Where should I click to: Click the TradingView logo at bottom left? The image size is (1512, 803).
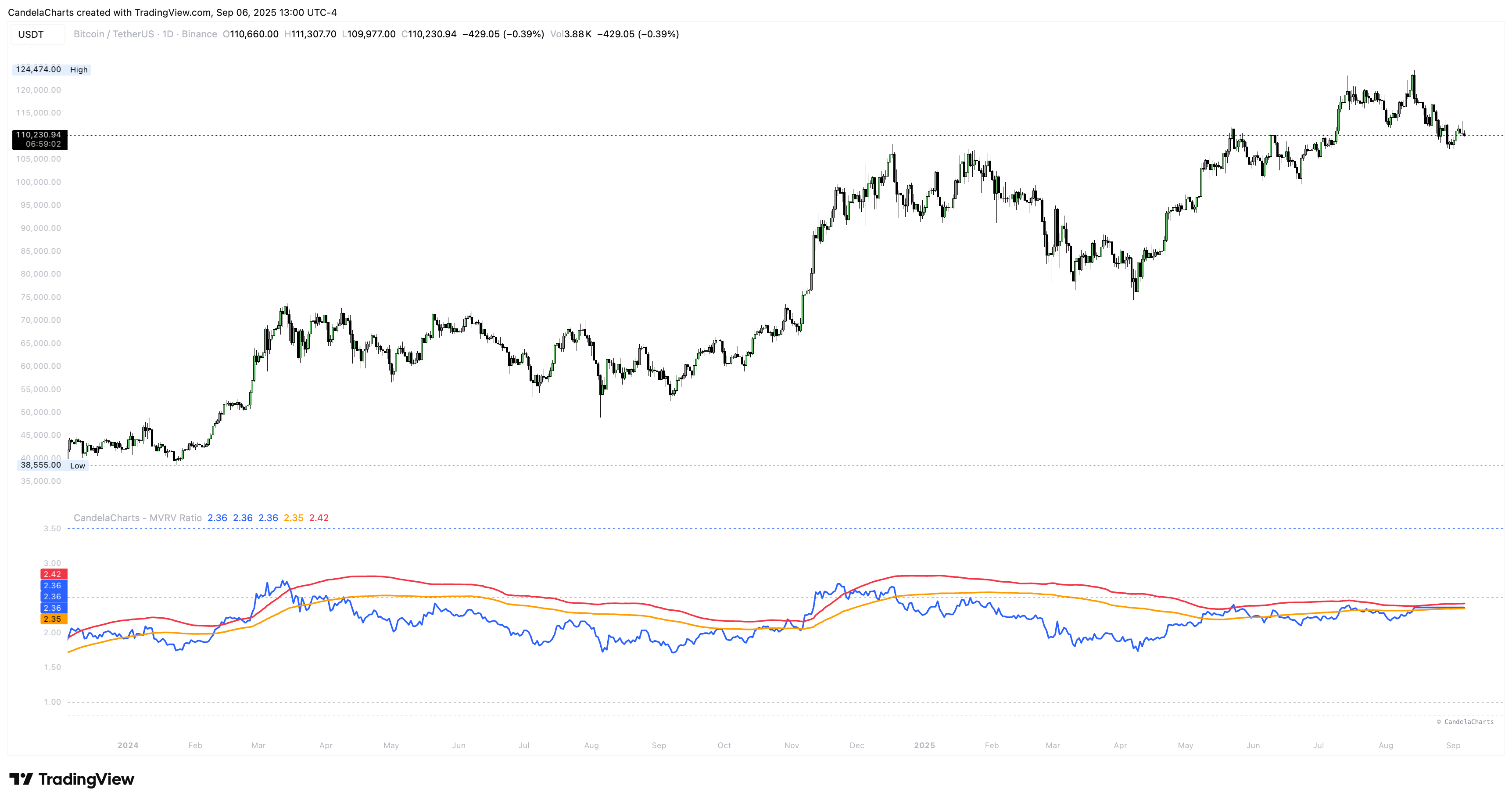72,779
